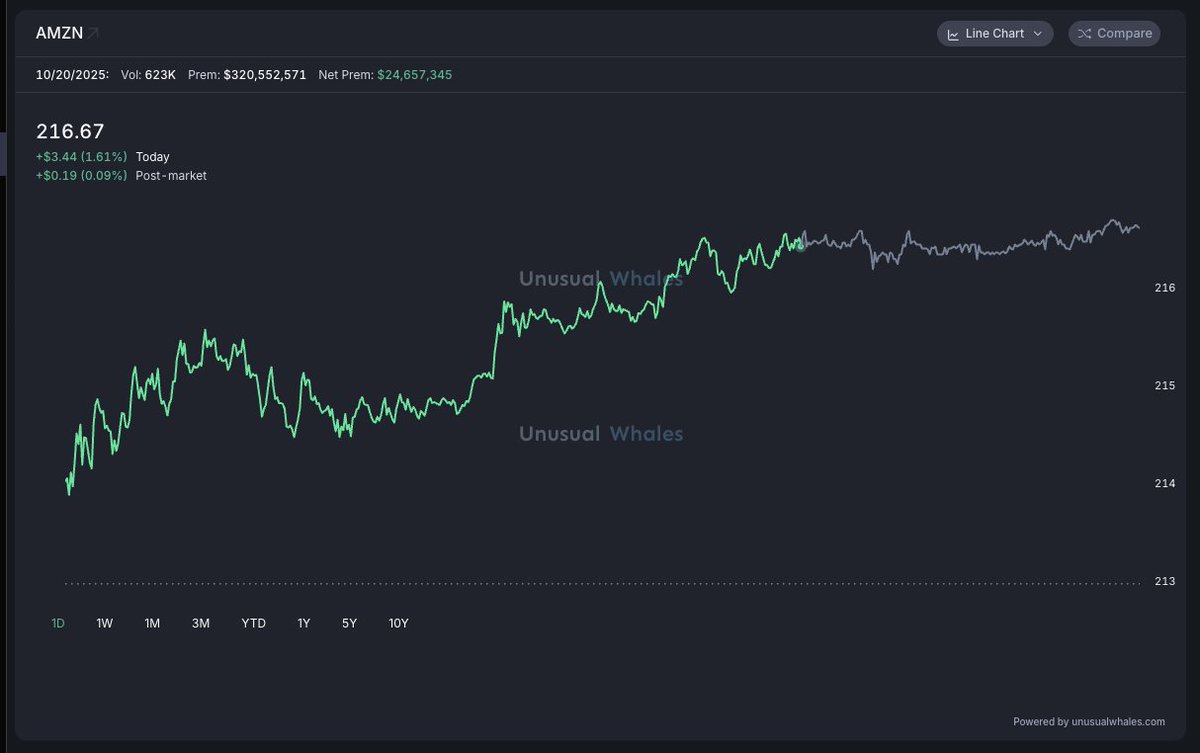The image size is (1200, 753).
Task: Show the 3M time range
Action: [200, 623]
